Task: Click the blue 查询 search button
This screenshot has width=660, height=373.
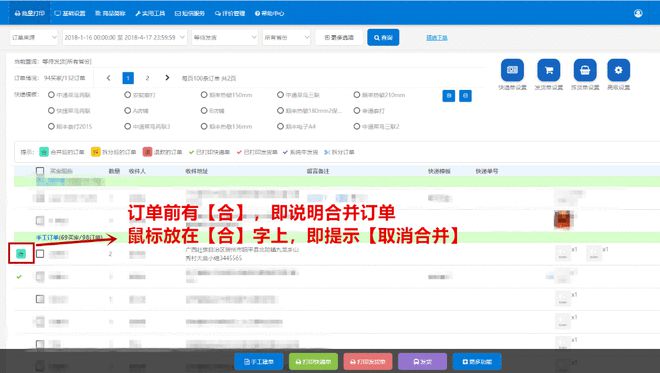Action: pyautogui.click(x=383, y=37)
